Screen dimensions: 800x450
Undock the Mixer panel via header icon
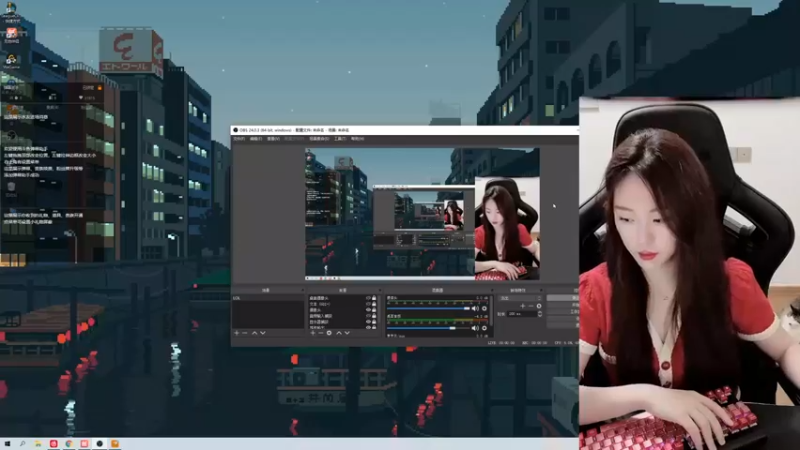tap(492, 290)
